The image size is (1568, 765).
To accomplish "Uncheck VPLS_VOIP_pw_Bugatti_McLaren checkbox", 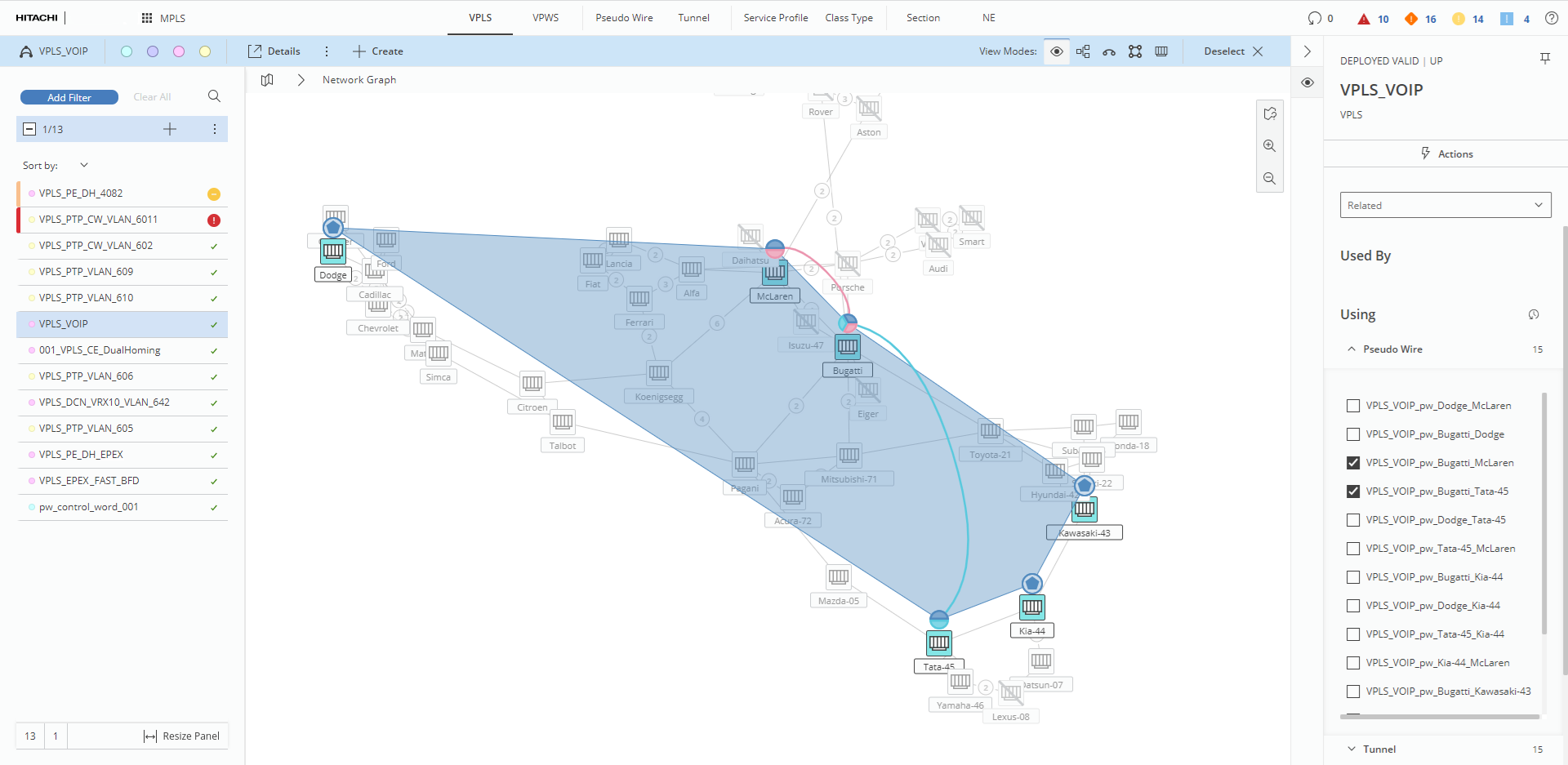I will click(x=1353, y=463).
